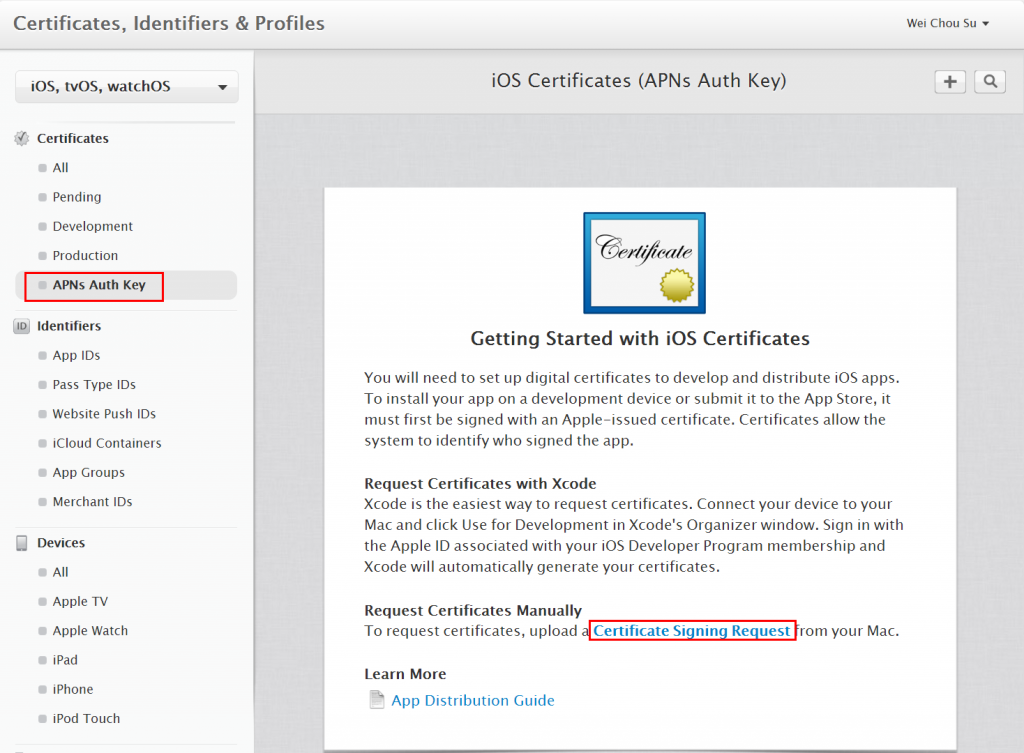
Task: Open Website Push IDs
Action: click(104, 413)
